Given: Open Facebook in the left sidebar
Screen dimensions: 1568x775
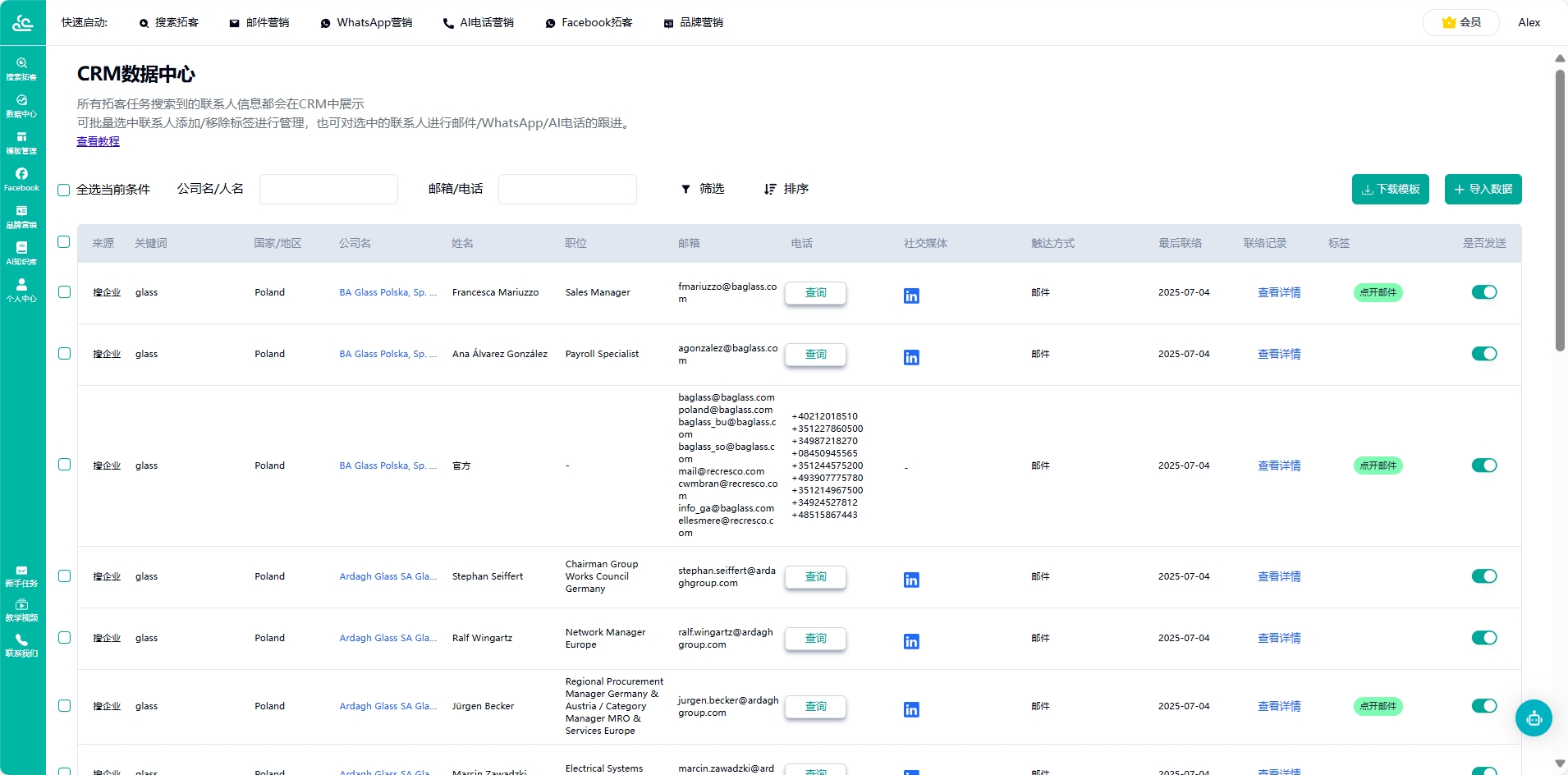Looking at the screenshot, I should 21,180.
